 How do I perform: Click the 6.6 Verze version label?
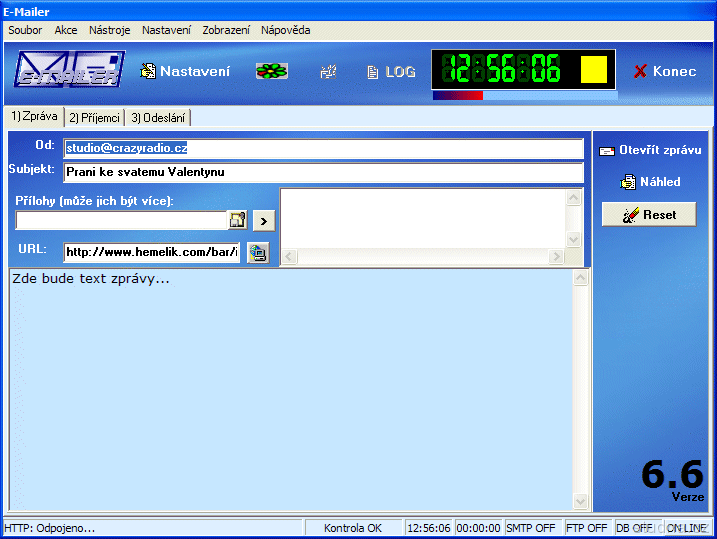tap(672, 480)
